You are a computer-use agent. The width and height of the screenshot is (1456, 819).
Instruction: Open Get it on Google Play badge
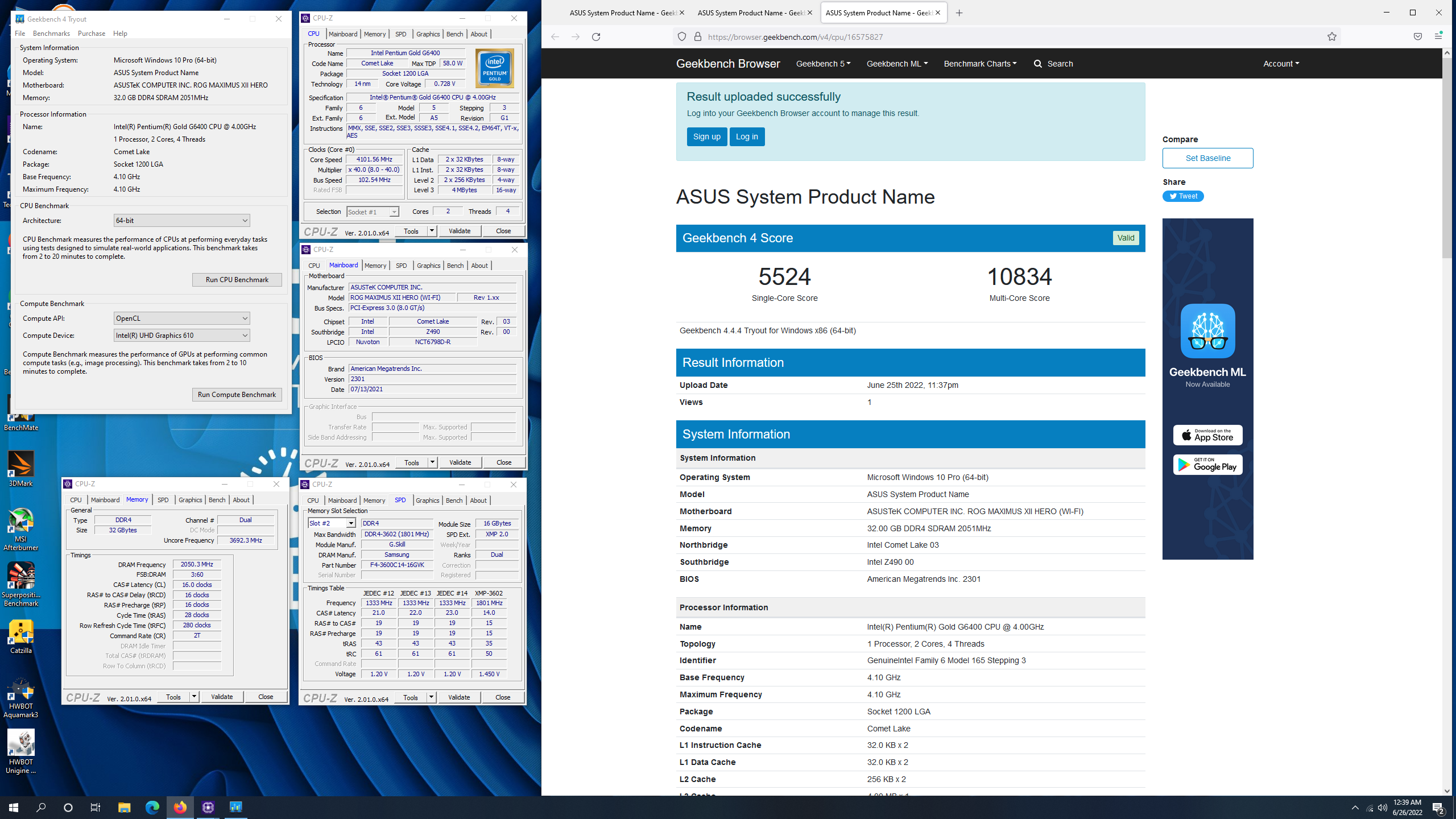click(x=1207, y=465)
